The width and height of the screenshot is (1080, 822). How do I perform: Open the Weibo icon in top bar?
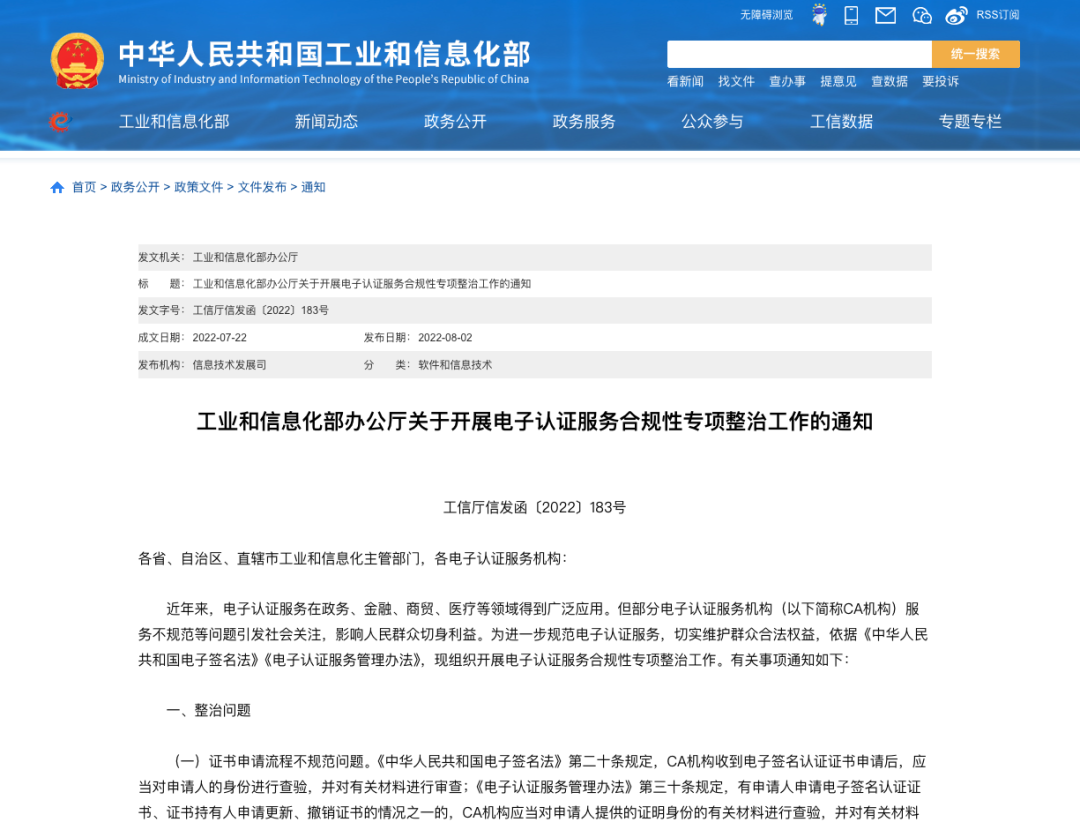point(956,15)
